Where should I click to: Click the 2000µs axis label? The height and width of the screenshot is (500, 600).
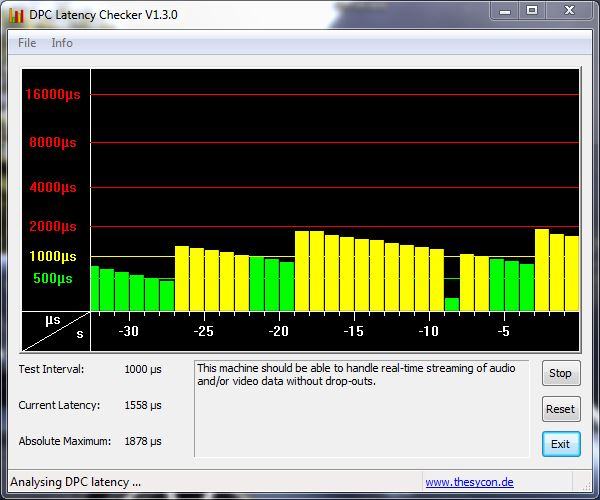click(53, 226)
